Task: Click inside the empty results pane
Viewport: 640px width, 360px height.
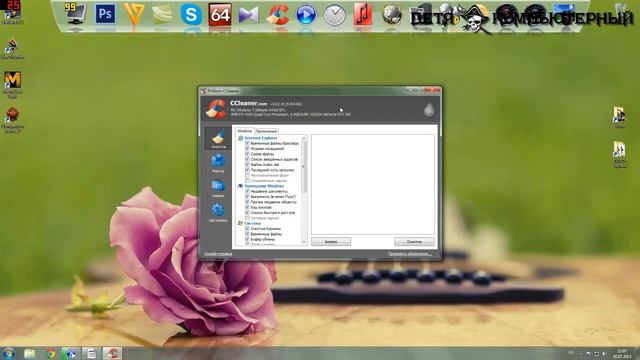Action: pos(373,184)
